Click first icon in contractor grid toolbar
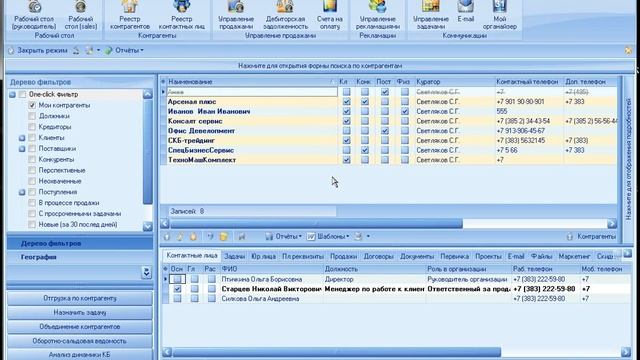The height and width of the screenshot is (360, 640). pos(167,236)
